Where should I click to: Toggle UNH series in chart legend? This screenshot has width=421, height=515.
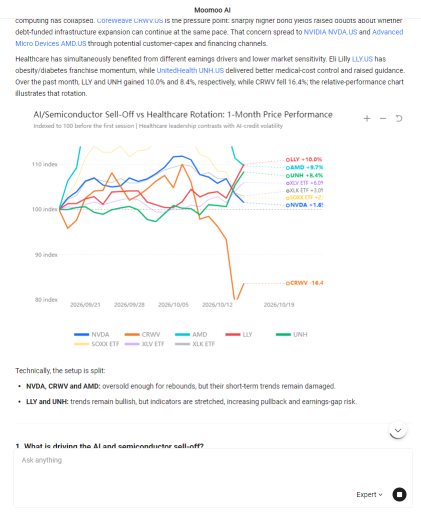tap(292, 334)
